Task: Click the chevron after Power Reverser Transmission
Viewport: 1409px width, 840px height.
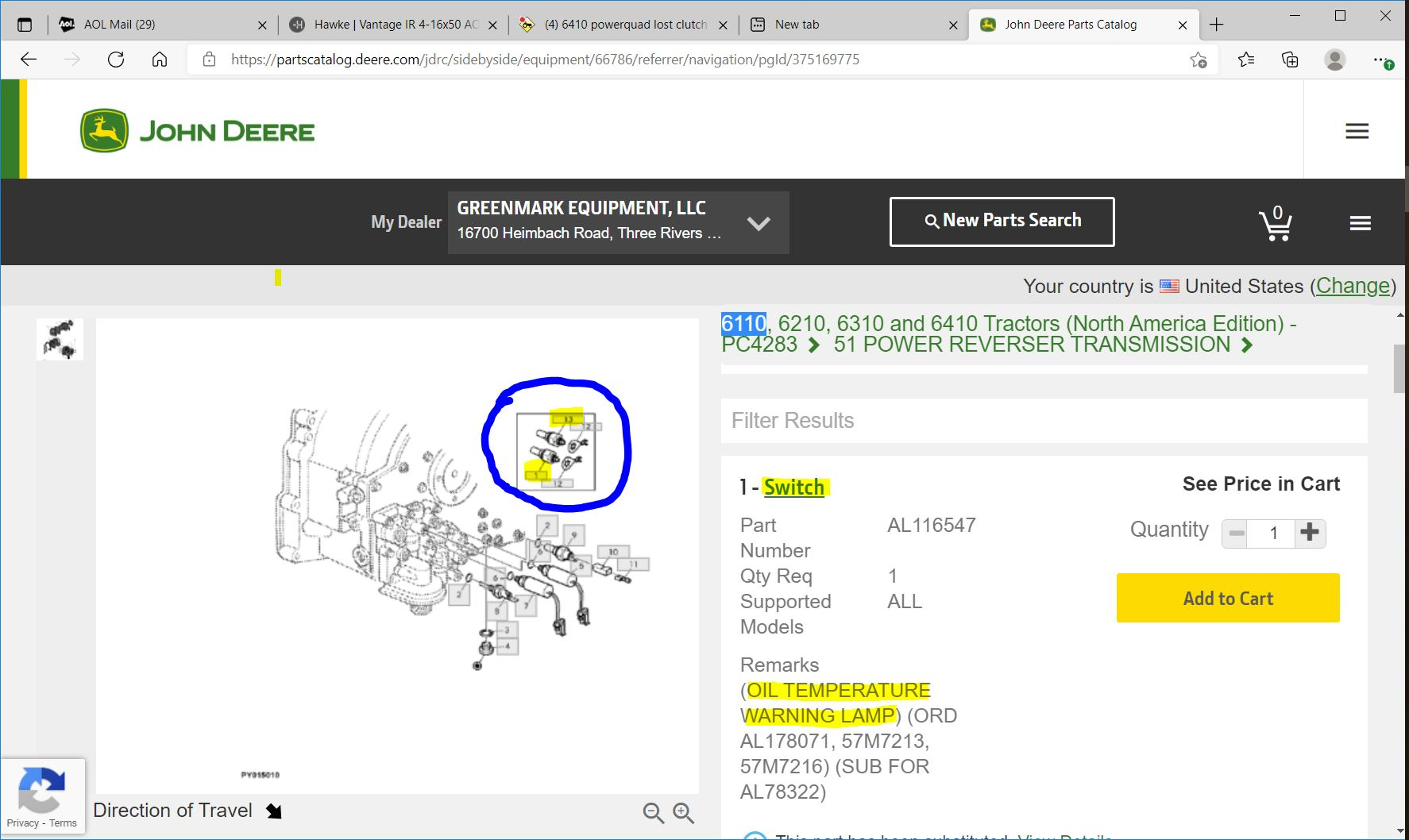Action: tap(1246, 345)
